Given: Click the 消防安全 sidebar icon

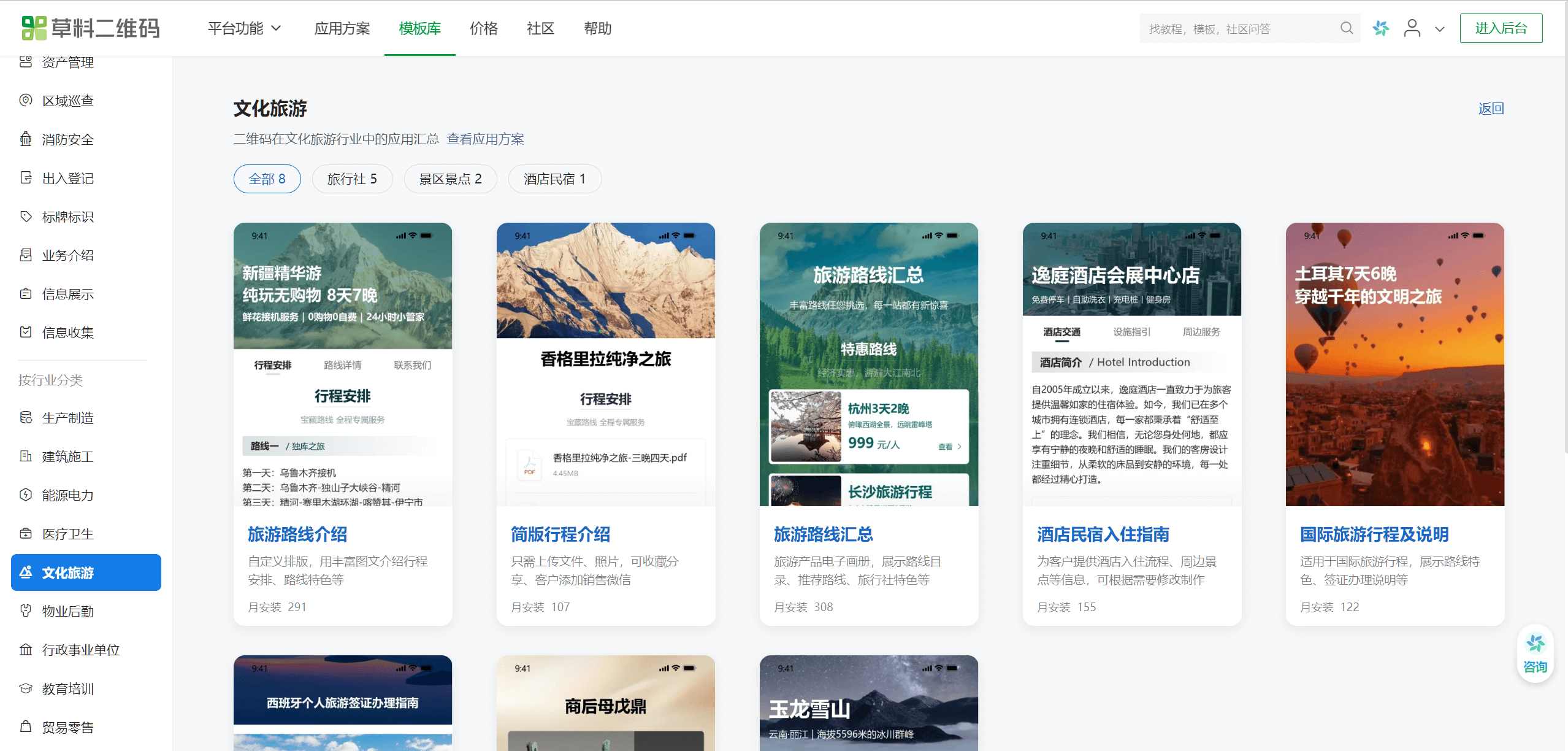Looking at the screenshot, I should pos(26,139).
